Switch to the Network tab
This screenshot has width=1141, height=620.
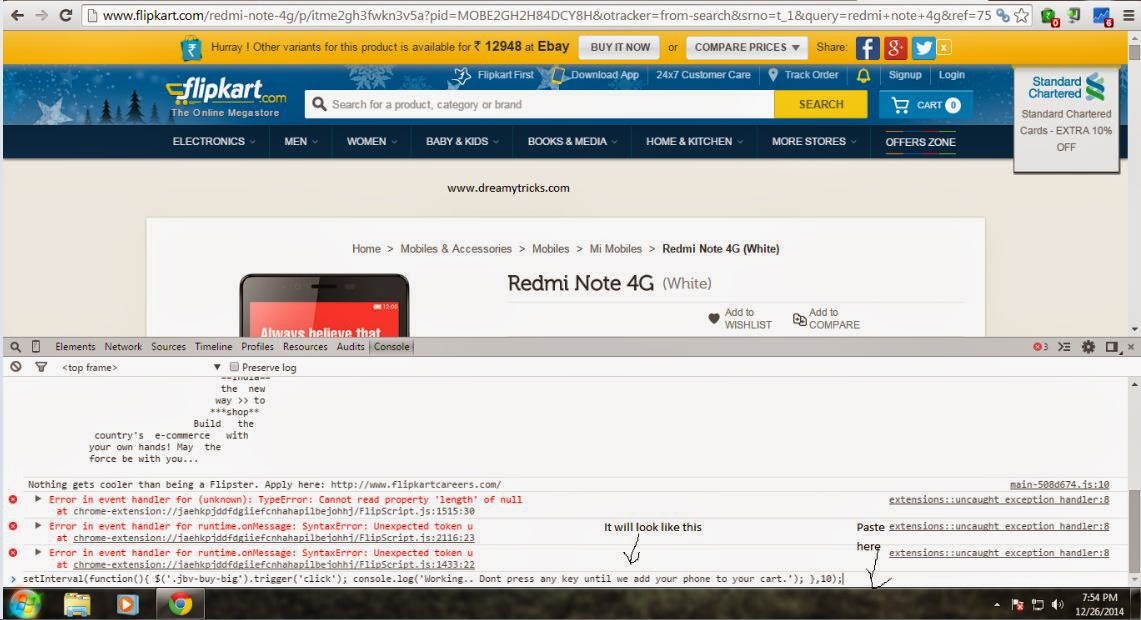[x=123, y=347]
